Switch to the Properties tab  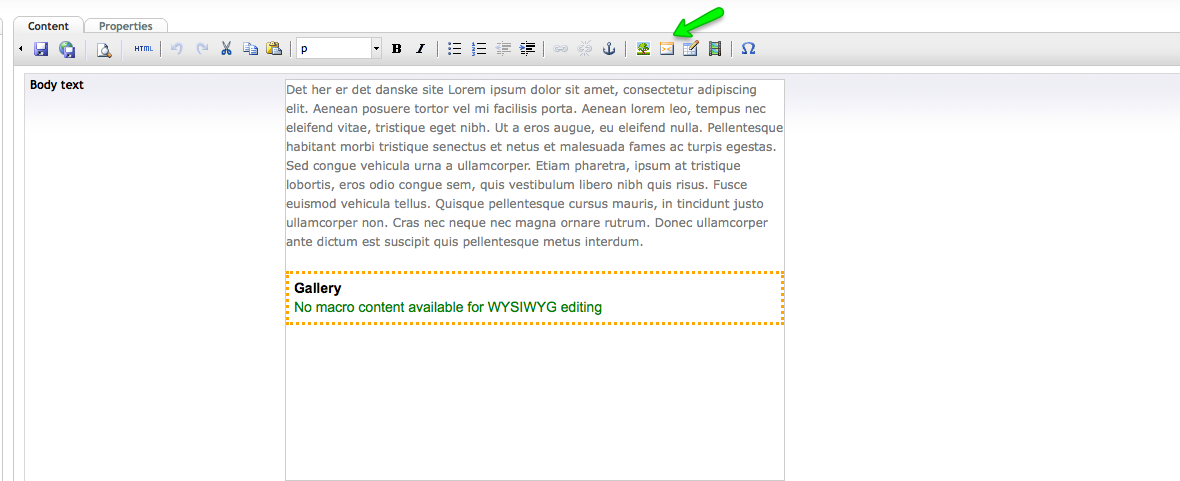[x=125, y=26]
